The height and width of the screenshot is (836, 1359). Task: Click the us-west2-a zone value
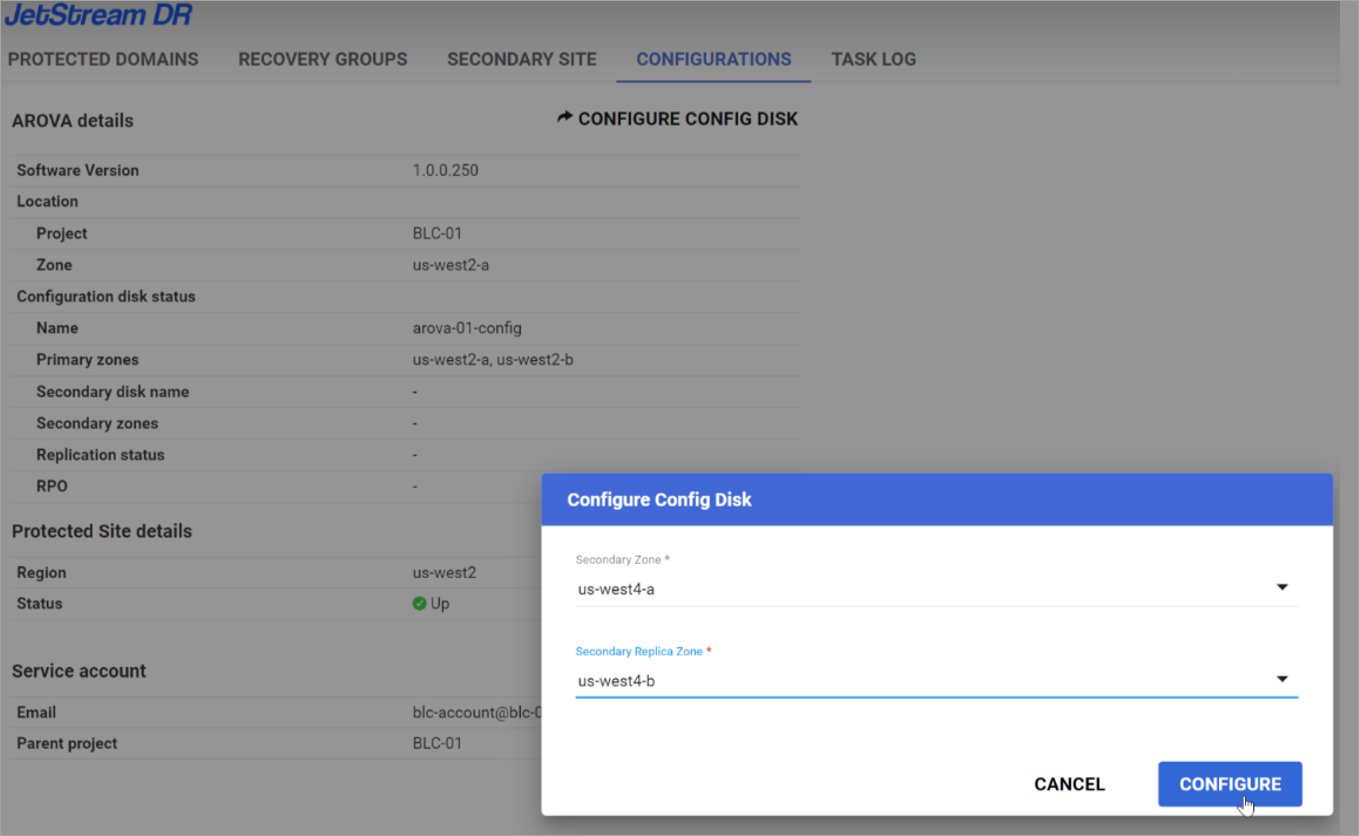[x=451, y=265]
